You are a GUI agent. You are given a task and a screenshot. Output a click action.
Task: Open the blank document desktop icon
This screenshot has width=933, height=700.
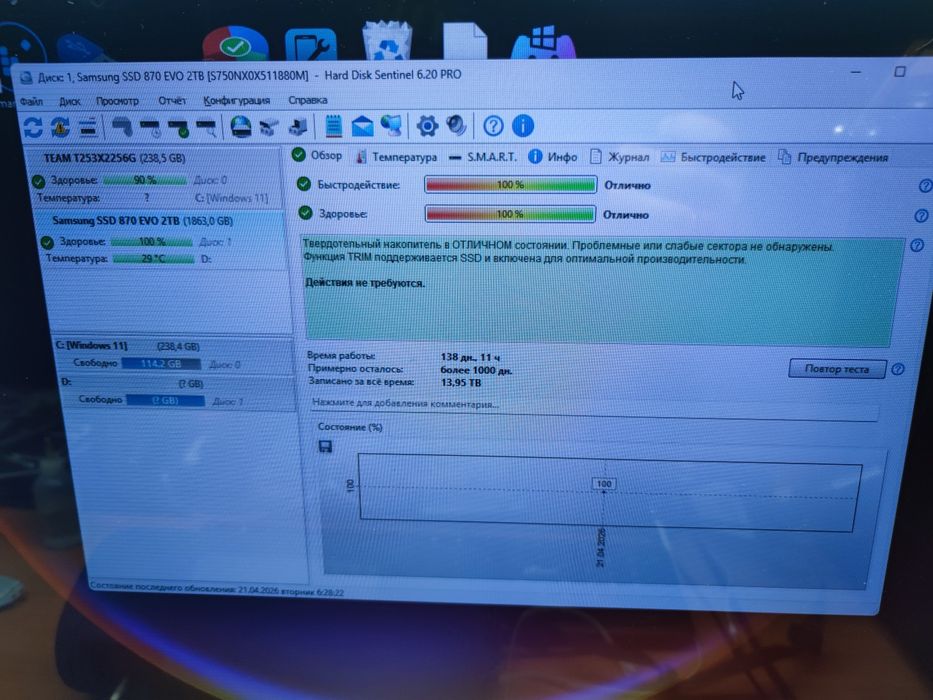pyautogui.click(x=465, y=40)
